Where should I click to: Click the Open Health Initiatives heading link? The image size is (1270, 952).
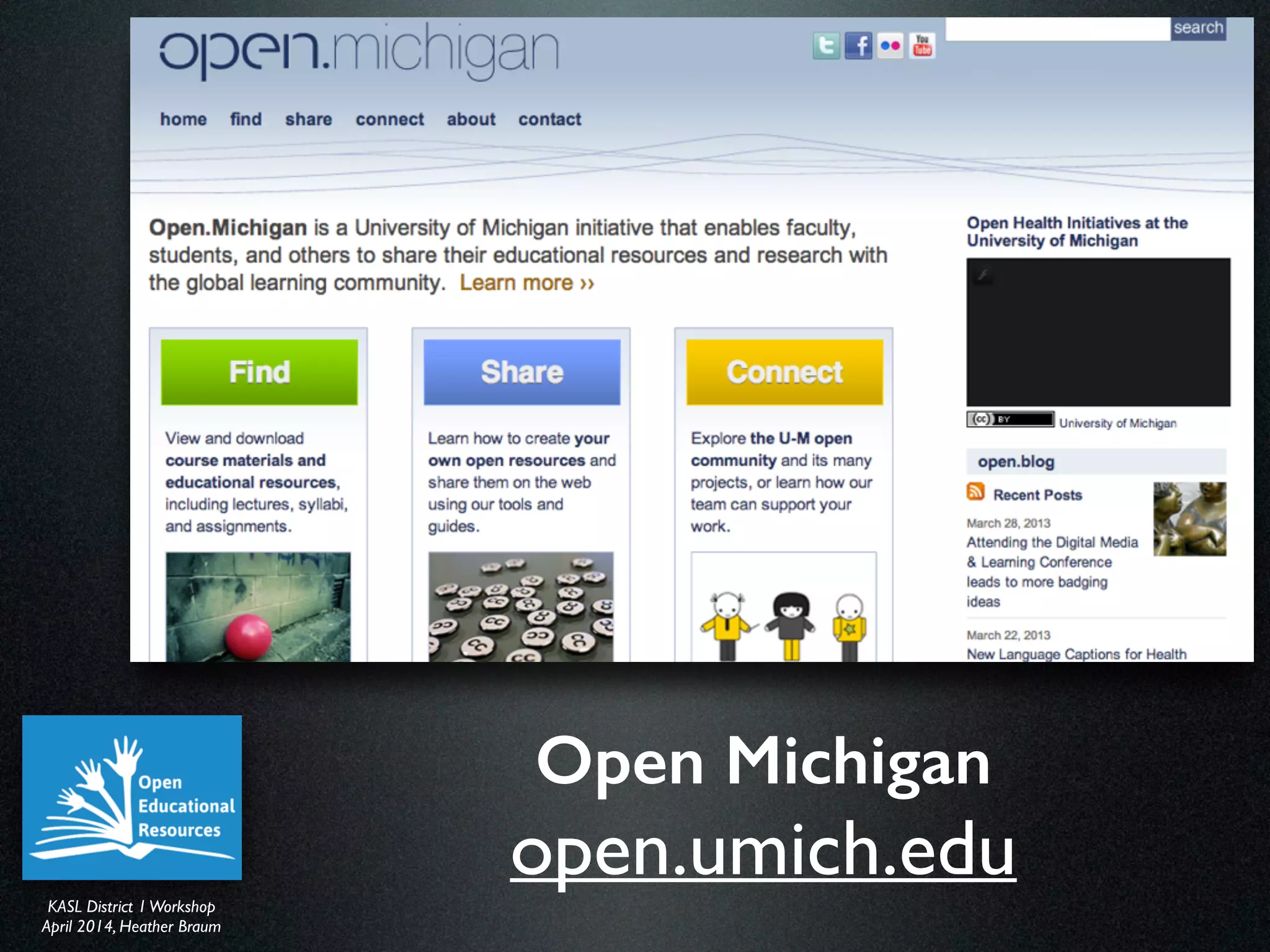coord(1077,232)
